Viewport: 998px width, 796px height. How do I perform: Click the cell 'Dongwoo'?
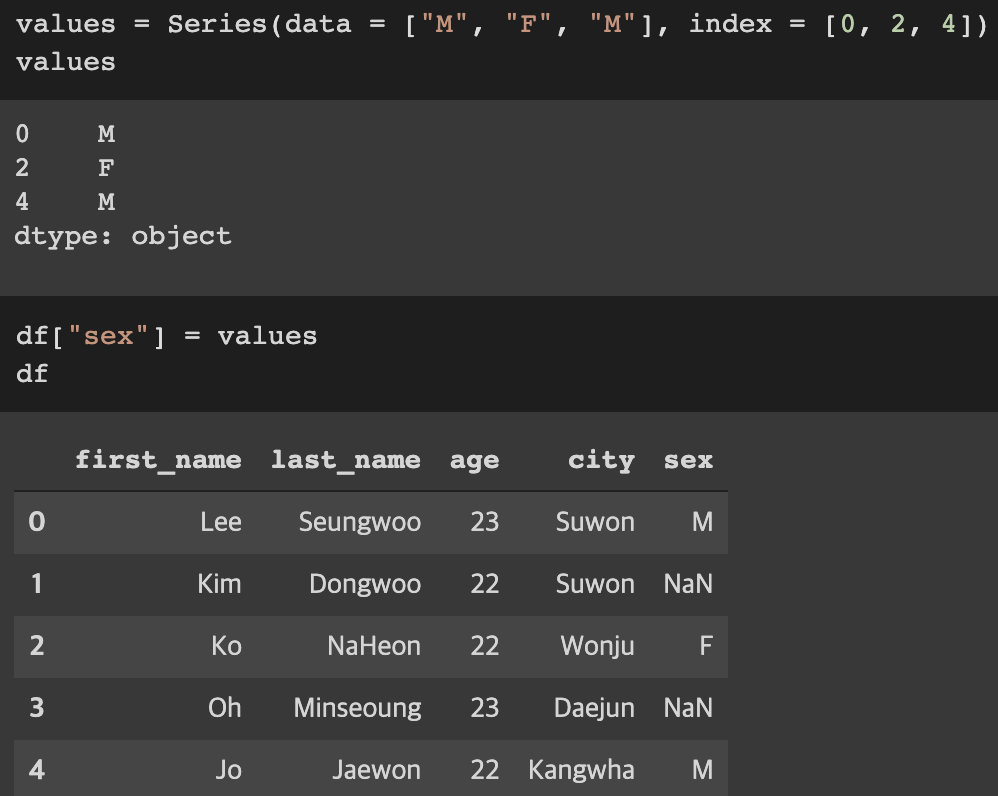pyautogui.click(x=365, y=584)
